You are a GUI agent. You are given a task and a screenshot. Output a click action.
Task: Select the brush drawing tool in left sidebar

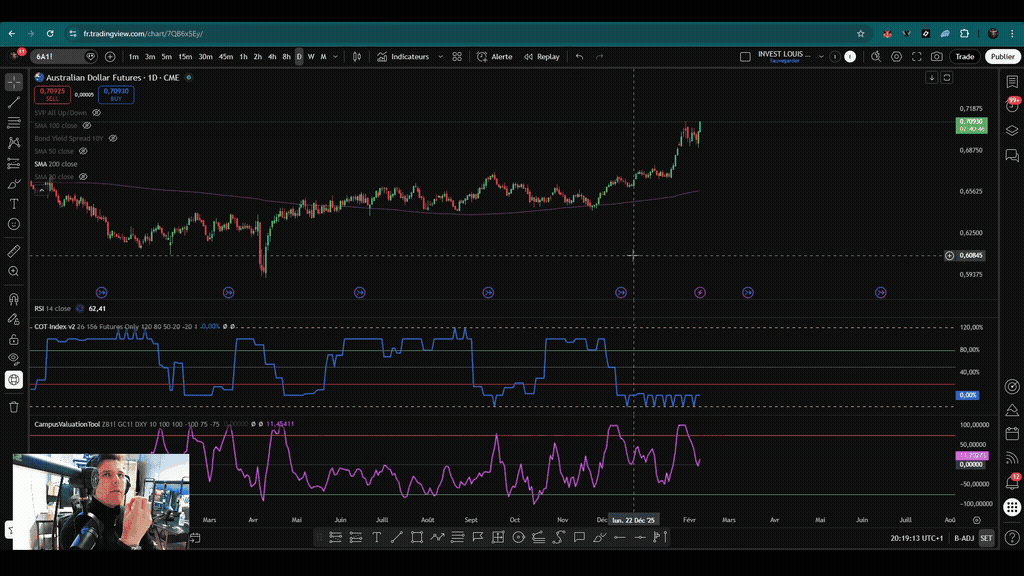(14, 184)
